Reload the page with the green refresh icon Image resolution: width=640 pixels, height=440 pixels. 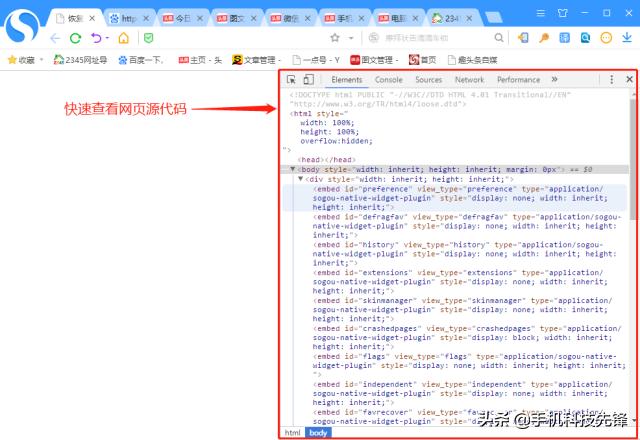coord(76,38)
